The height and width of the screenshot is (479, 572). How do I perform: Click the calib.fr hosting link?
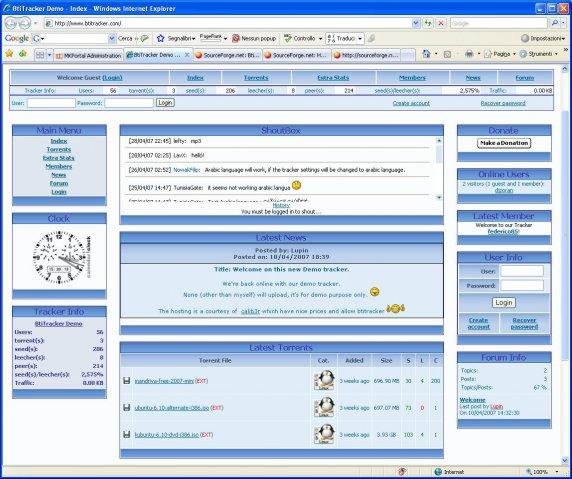tap(251, 311)
